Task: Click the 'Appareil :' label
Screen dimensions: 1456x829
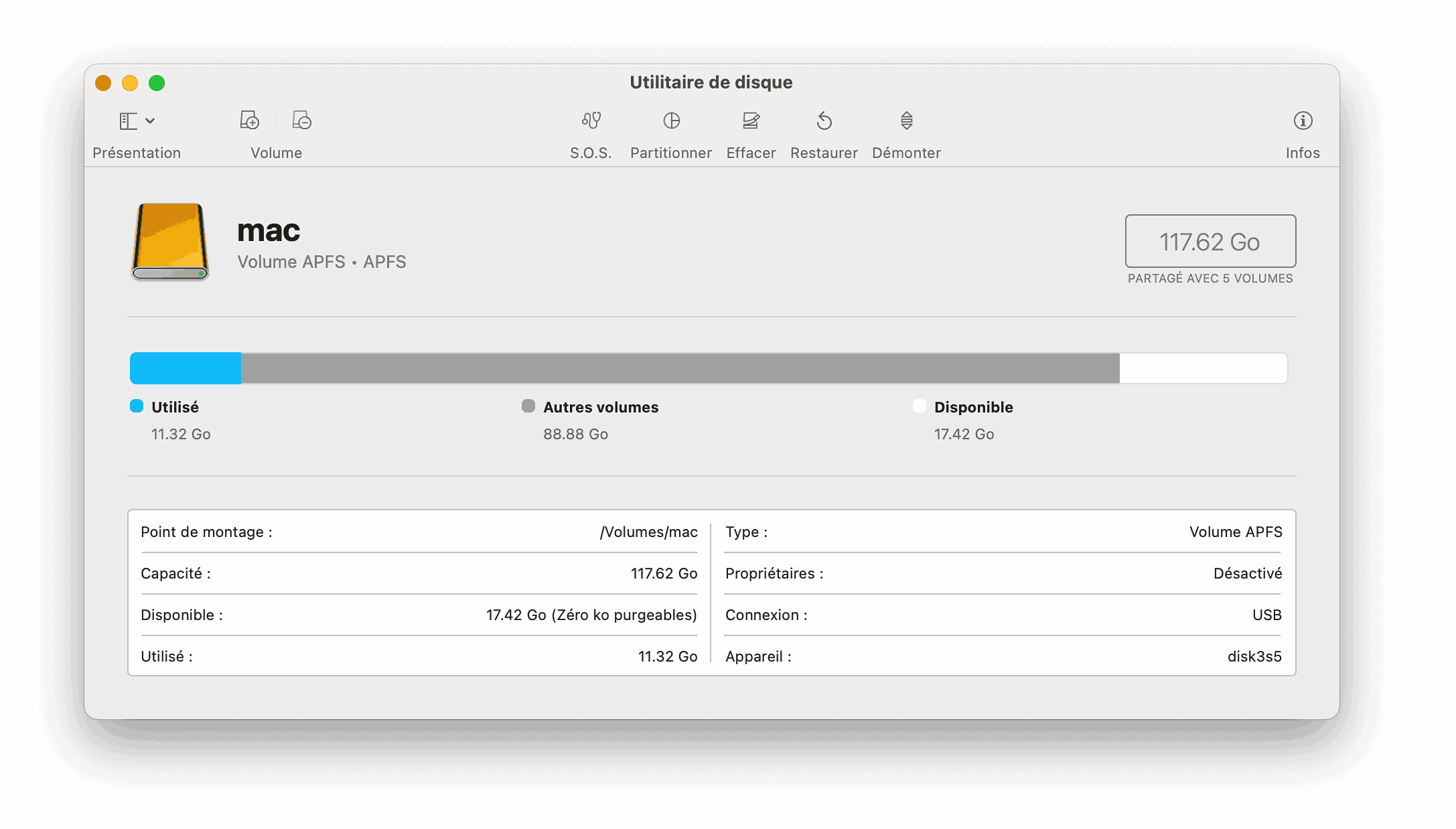Action: click(758, 656)
